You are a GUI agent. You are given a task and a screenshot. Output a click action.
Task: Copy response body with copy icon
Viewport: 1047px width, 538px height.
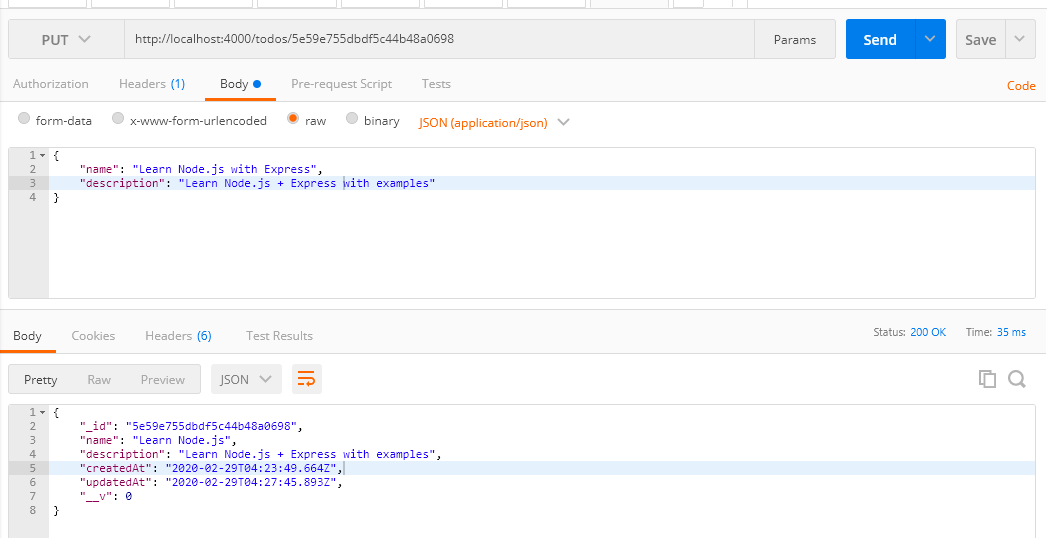pos(987,378)
